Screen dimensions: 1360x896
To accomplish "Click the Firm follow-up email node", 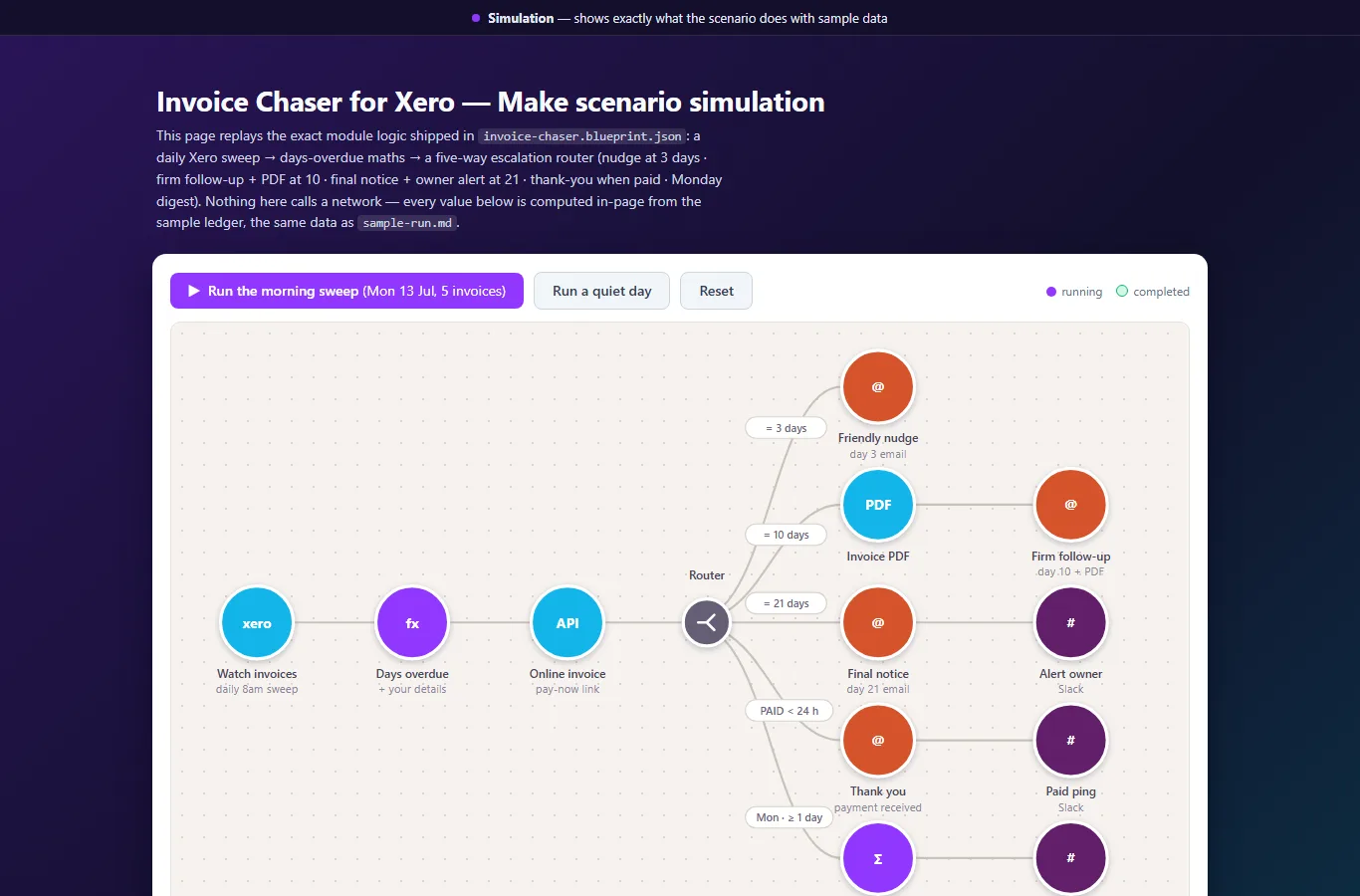I will click(x=1071, y=505).
